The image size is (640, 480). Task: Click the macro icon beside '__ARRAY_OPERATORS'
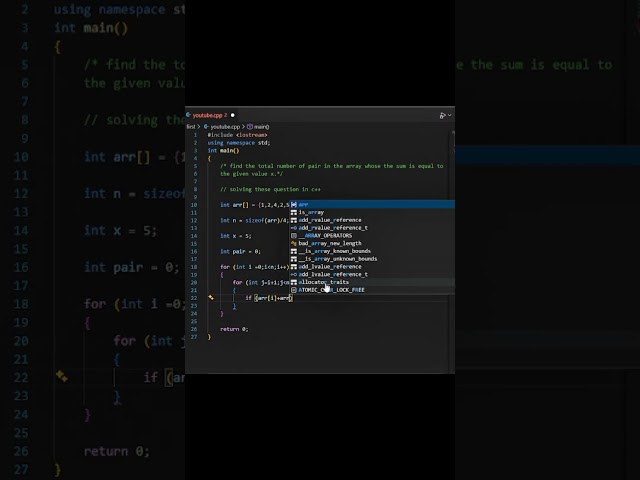click(x=294, y=236)
